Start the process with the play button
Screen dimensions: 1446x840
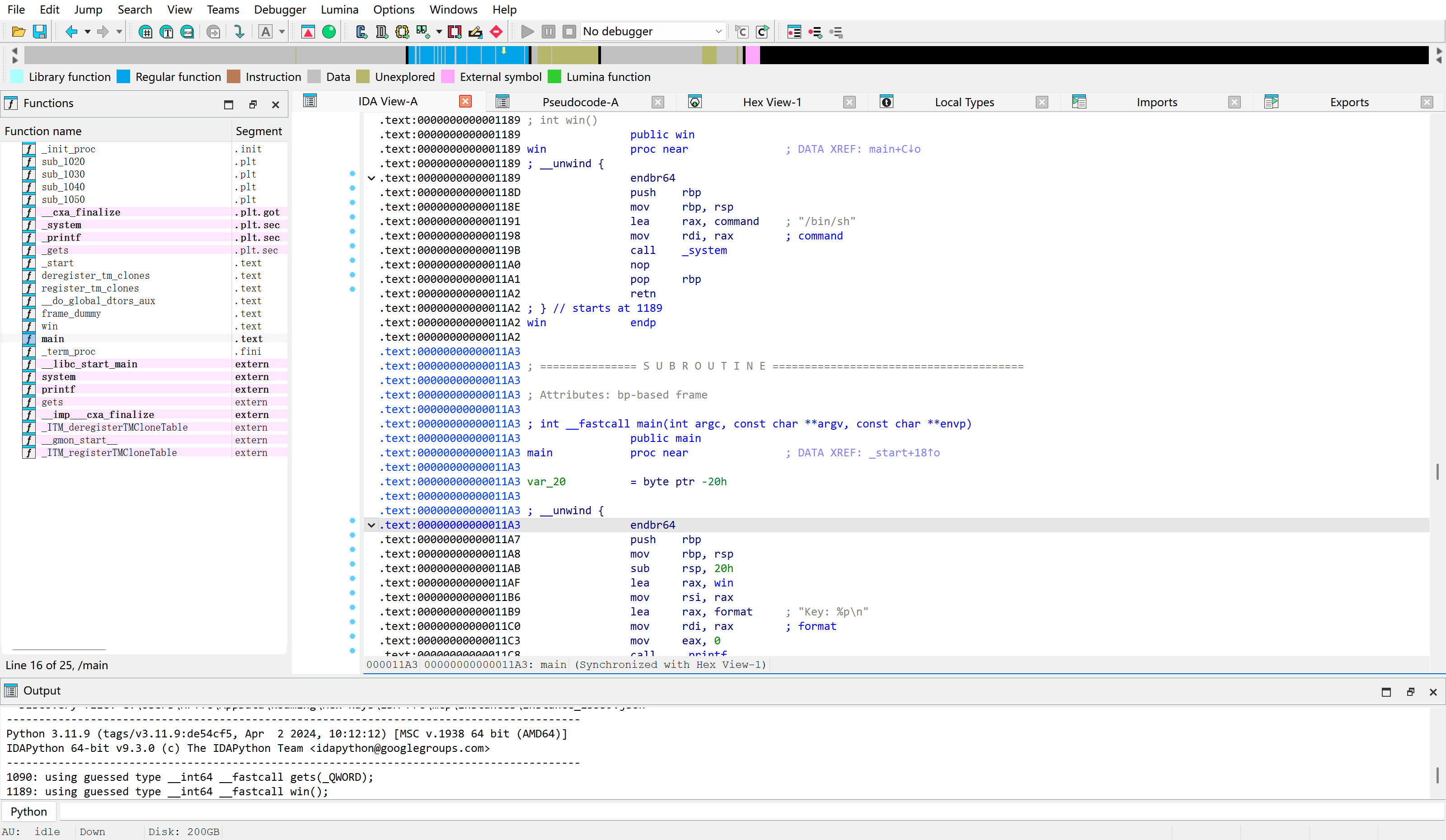527,32
